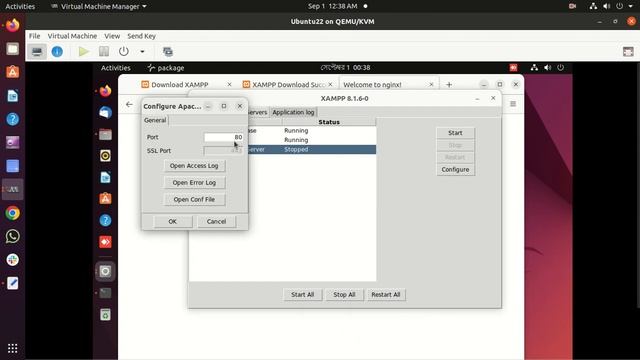
Task: Open guest Activities overview
Action: [116, 68]
